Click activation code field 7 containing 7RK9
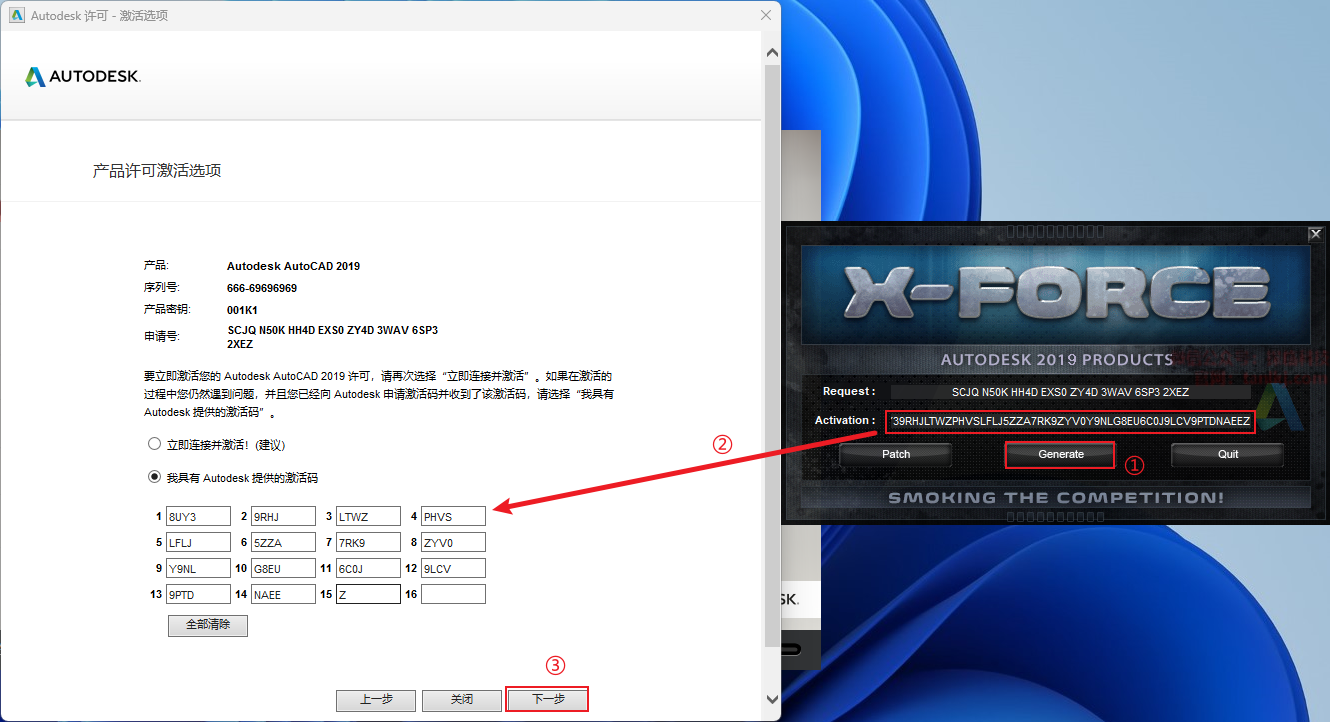Viewport: 1330px width, 722px height. coord(368,543)
